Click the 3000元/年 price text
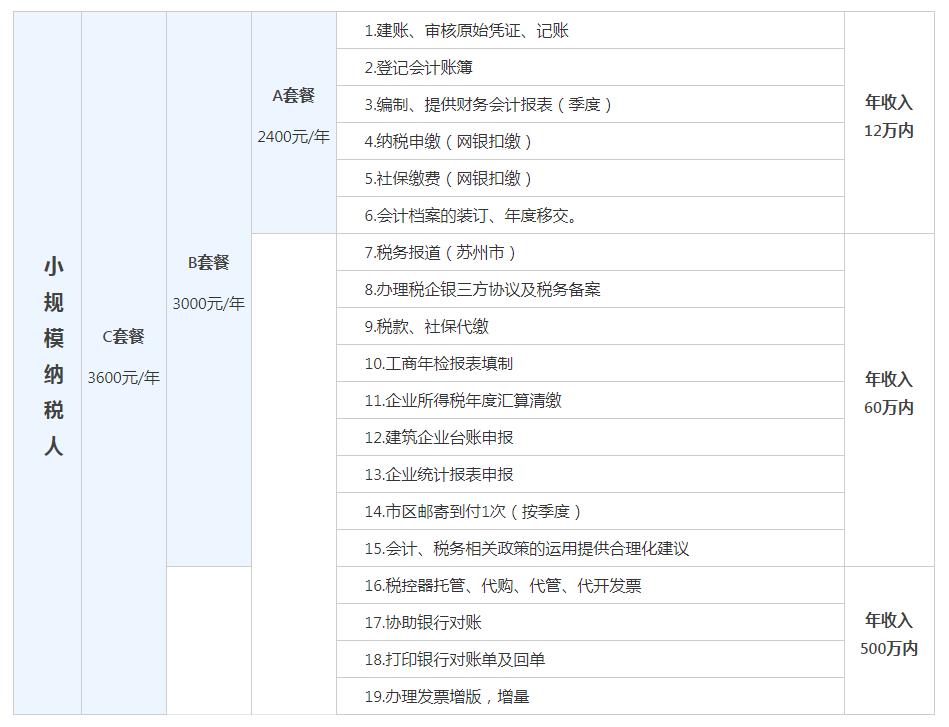This screenshot has width=949, height=727. (208, 303)
